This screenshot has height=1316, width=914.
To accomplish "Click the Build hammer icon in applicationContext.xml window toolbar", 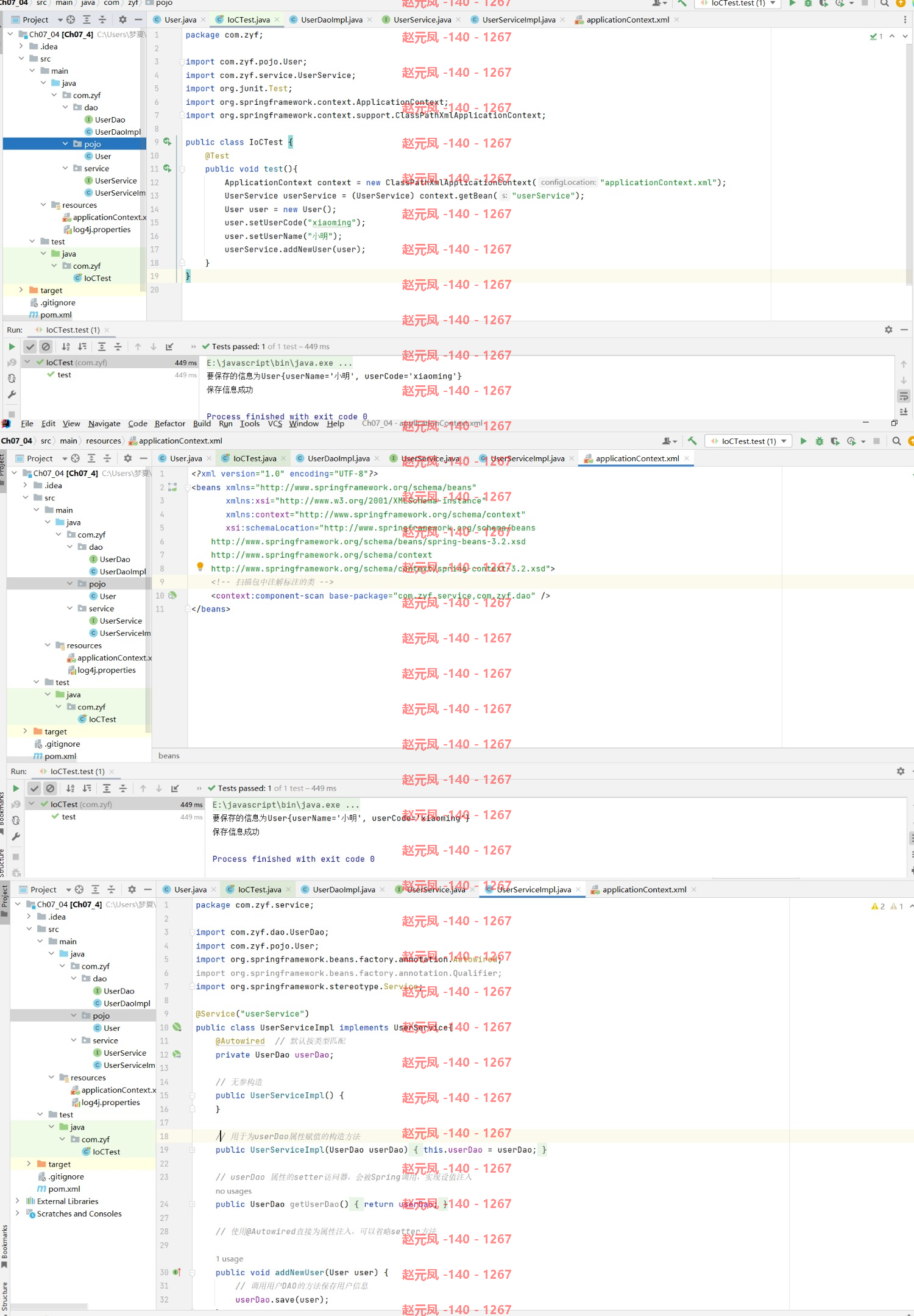I will pyautogui.click(x=692, y=441).
